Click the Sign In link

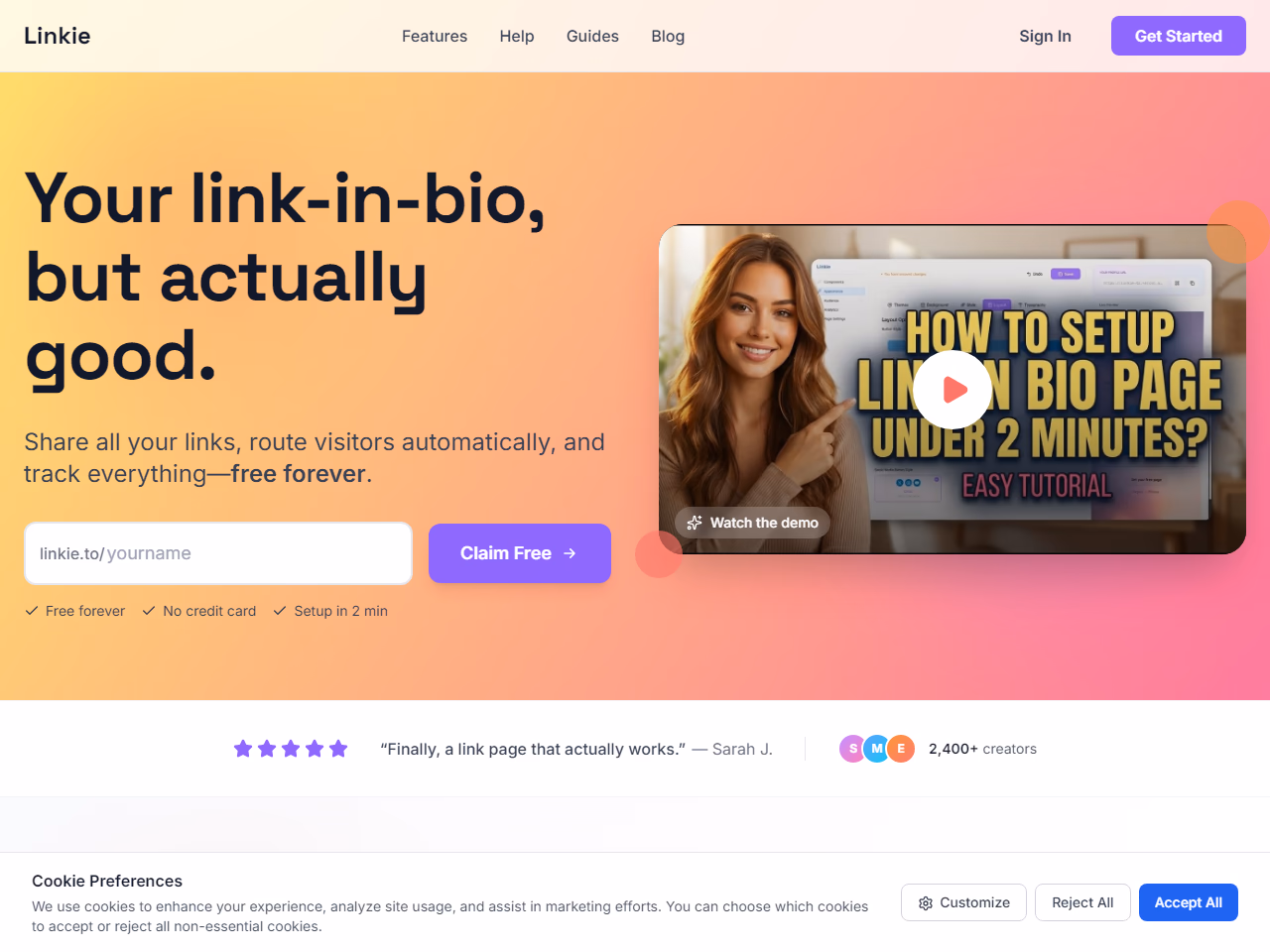coord(1045,36)
